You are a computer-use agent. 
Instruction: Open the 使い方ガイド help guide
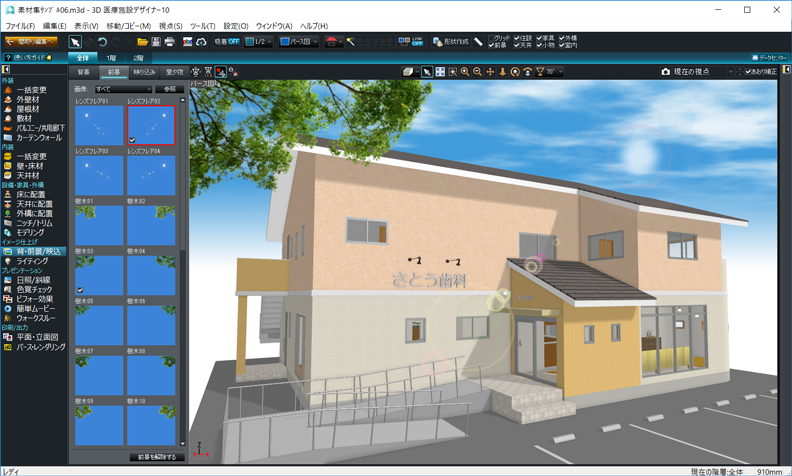pyautogui.click(x=28, y=58)
